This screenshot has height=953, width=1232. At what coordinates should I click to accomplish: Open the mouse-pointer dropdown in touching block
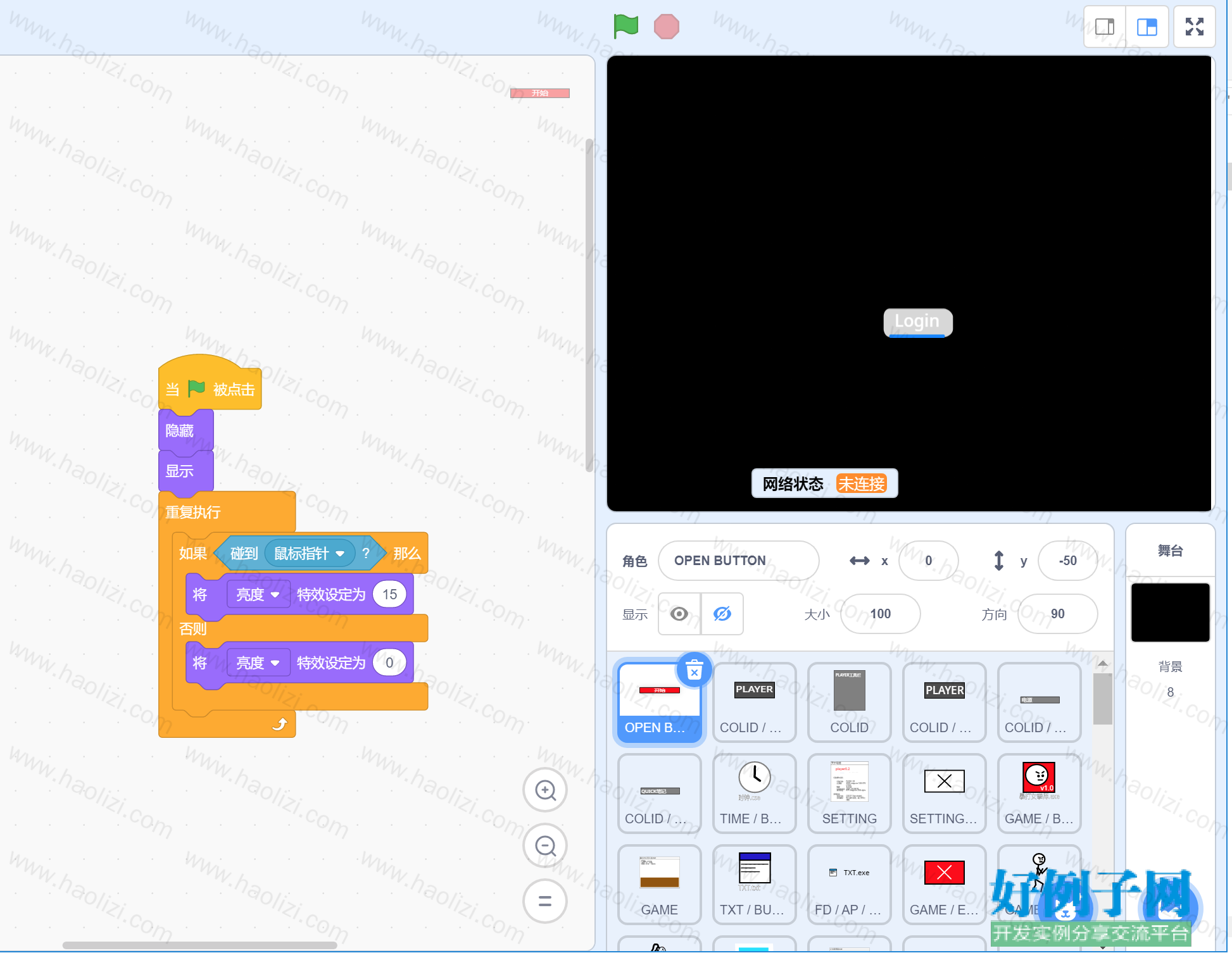pos(310,554)
